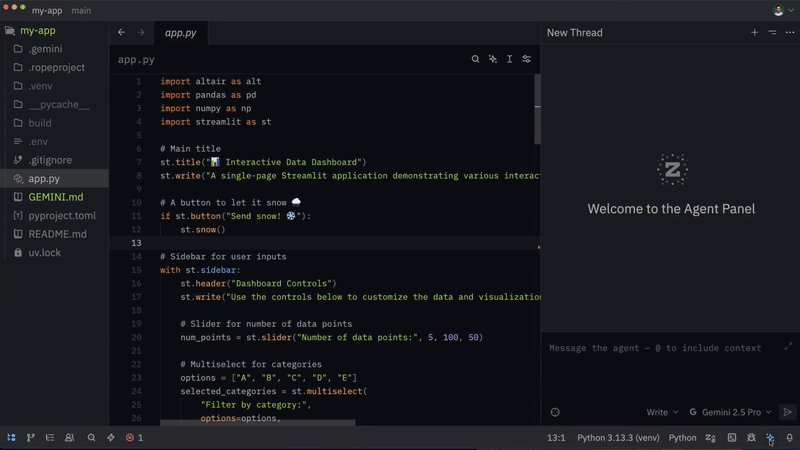
Task: Open the GEMINI.md file
Action: 54,197
